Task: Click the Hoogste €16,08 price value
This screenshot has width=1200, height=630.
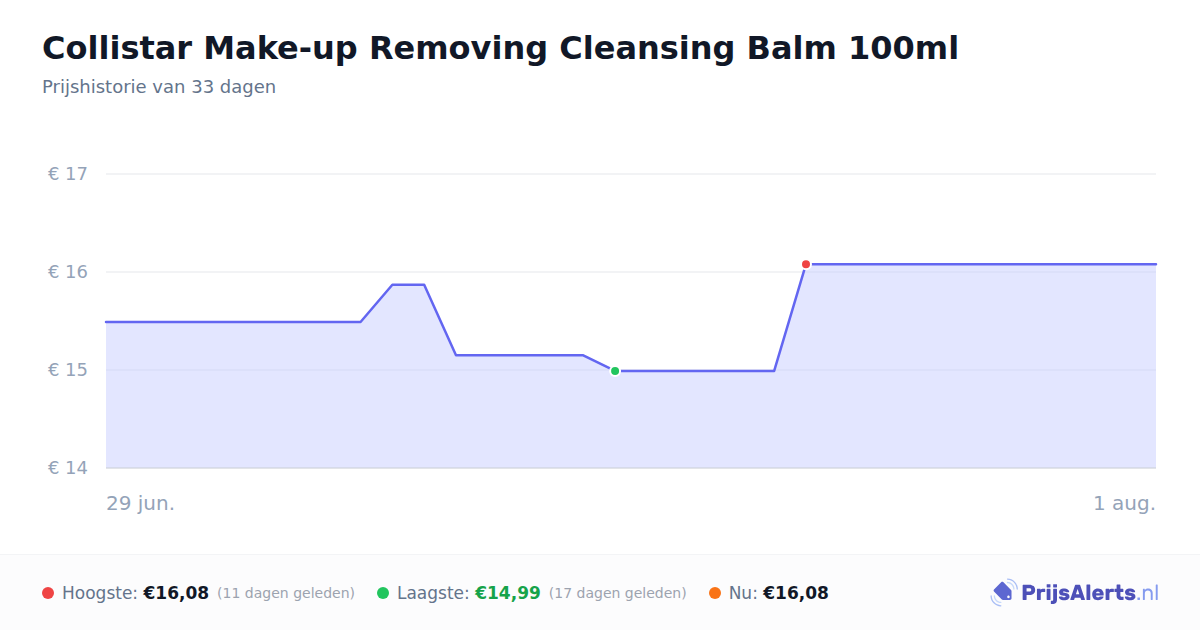Action: (176, 593)
